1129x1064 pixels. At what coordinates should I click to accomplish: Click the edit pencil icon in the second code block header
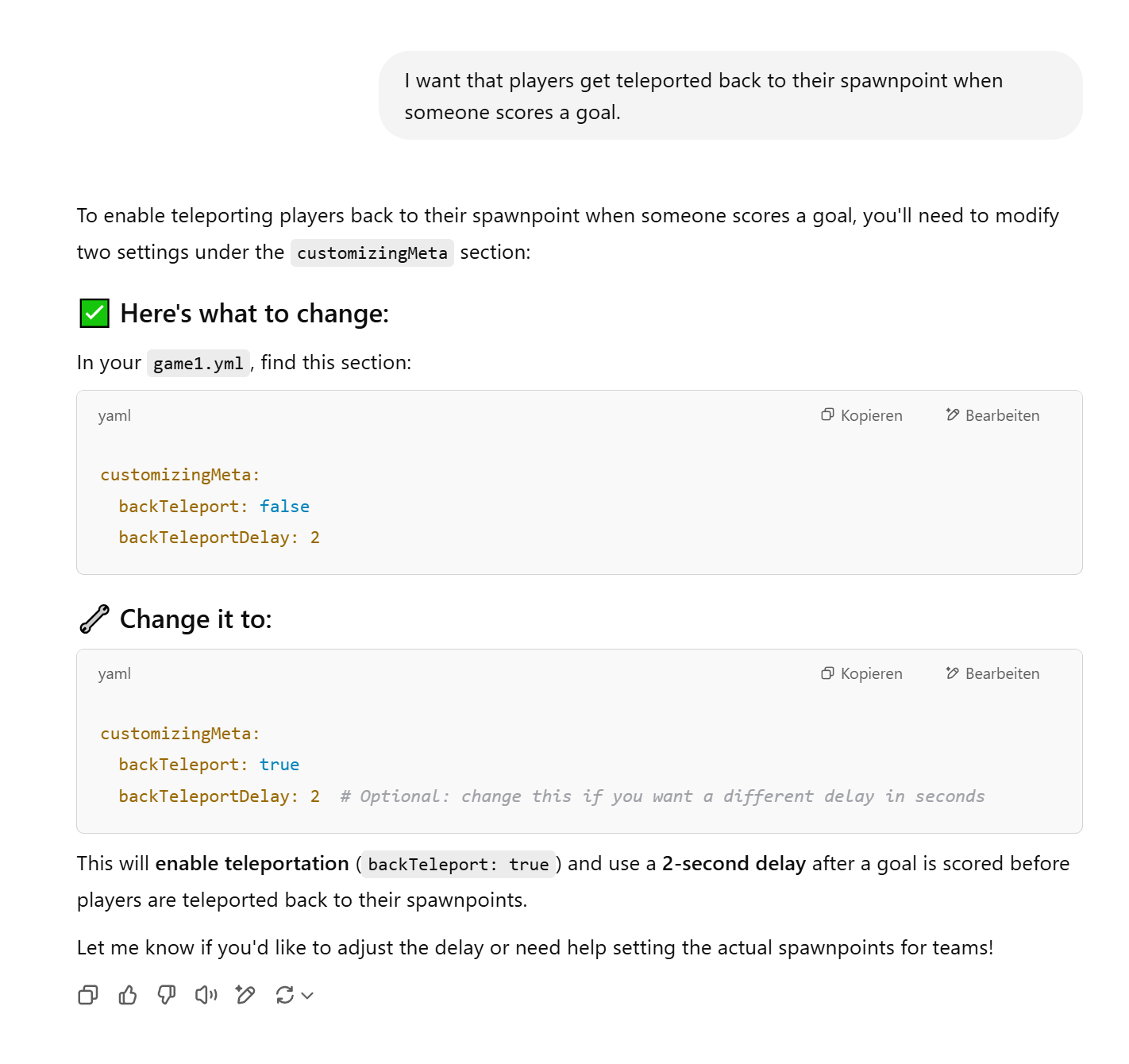[x=953, y=673]
